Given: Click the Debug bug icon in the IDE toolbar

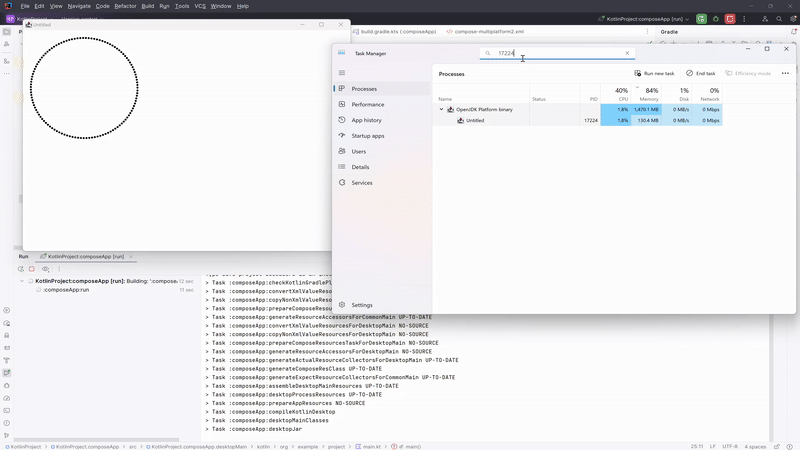Looking at the screenshot, I should (x=716, y=19).
